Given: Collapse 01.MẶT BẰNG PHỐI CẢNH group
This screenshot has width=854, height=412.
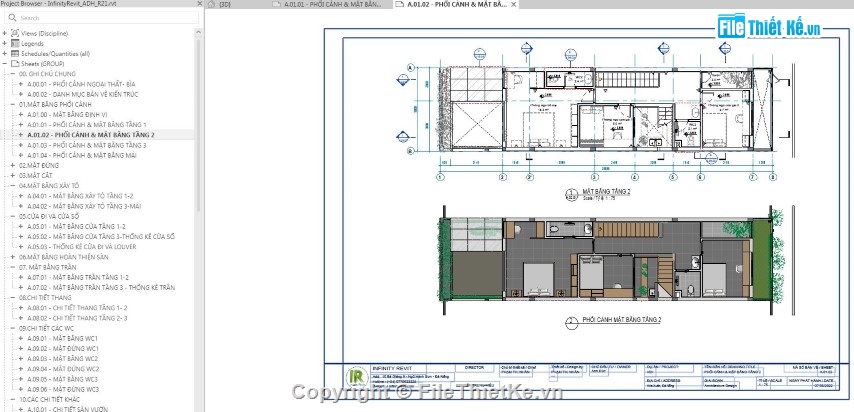Looking at the screenshot, I should pos(13,105).
